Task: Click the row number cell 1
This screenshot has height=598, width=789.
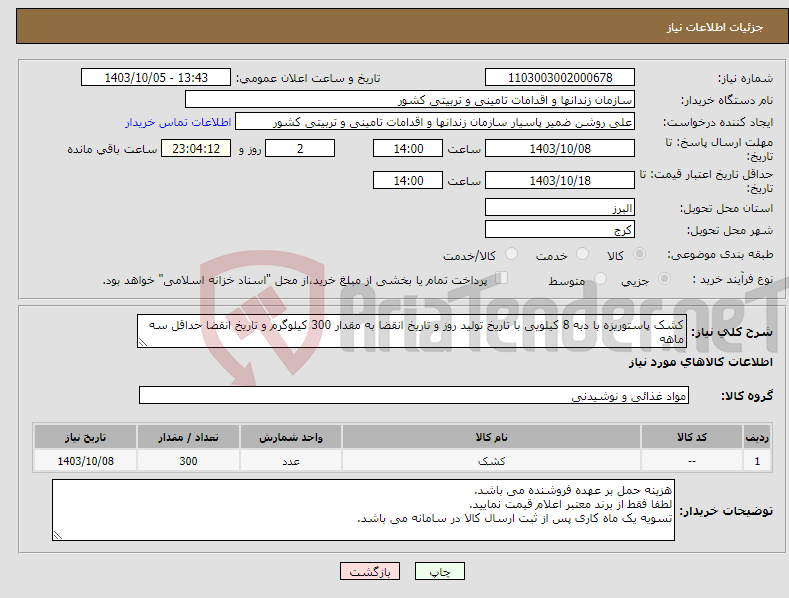Action: tap(757, 461)
